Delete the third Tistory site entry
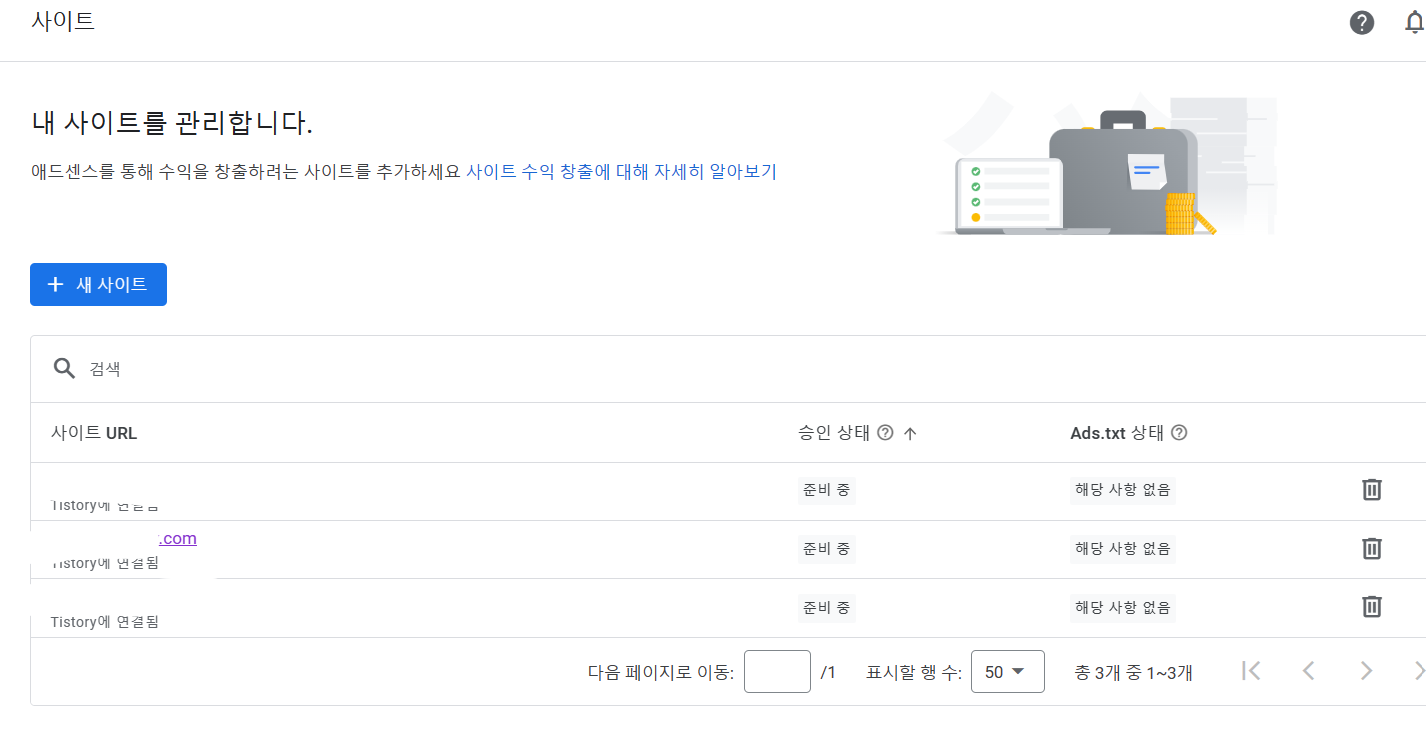 [1371, 606]
